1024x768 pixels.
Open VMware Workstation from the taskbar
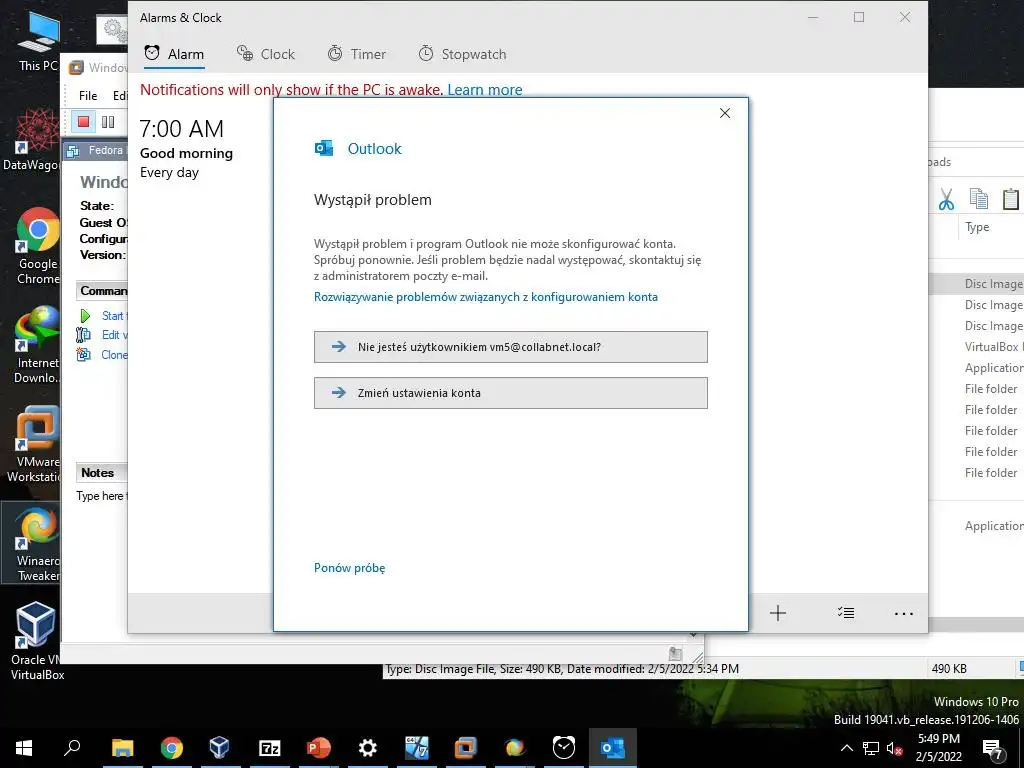click(x=466, y=747)
